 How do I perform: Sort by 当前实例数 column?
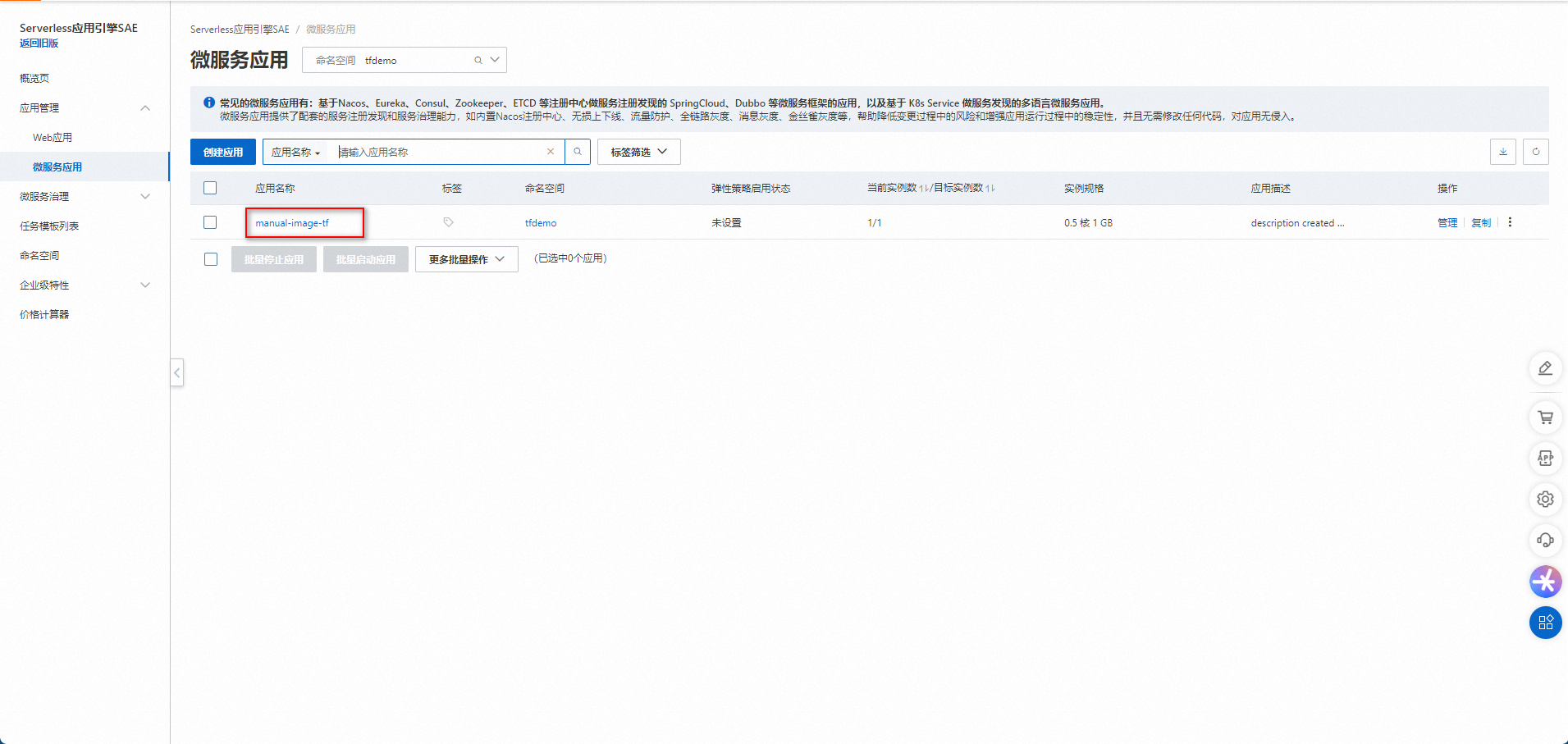(925, 189)
